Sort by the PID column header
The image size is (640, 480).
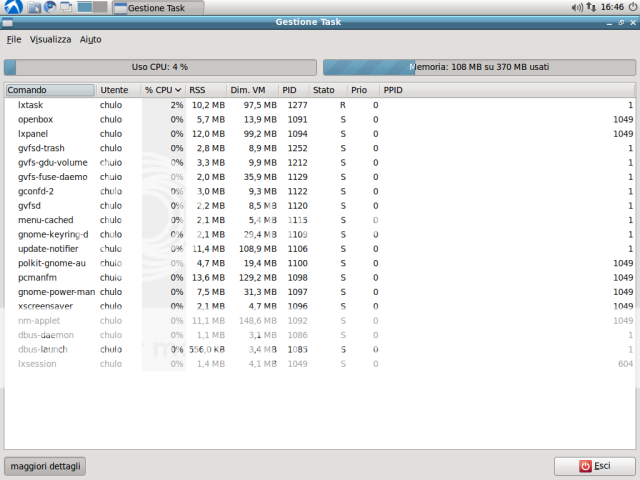click(294, 90)
